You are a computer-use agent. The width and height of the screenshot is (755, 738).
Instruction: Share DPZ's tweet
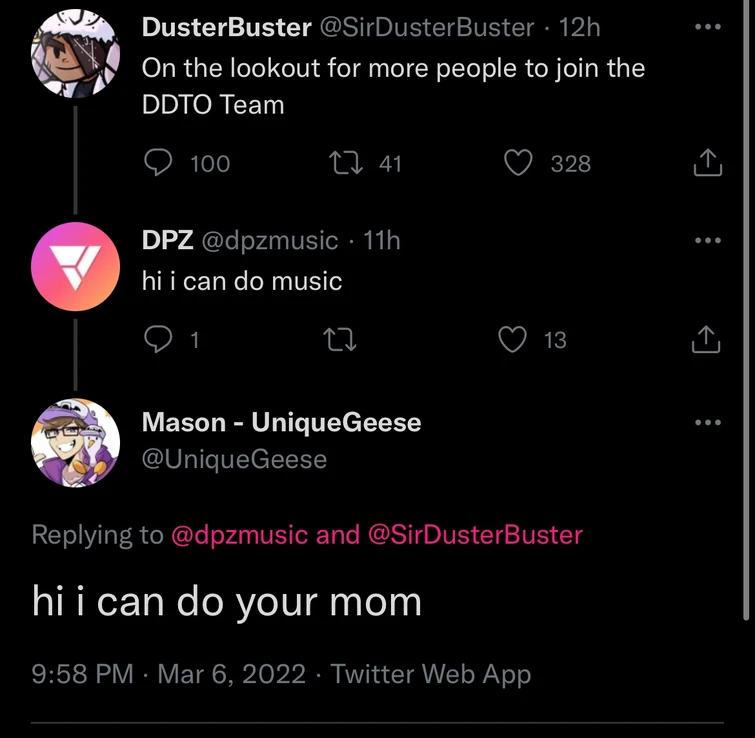point(706,340)
